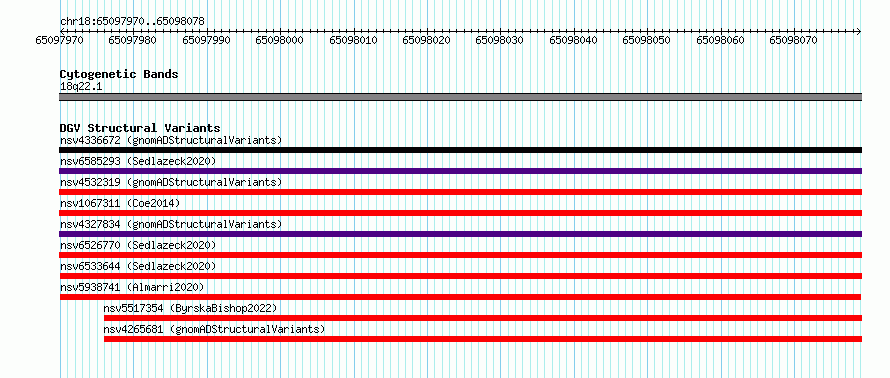Click ruler position 65098000
Screen dimensions: 890x378
(279, 40)
